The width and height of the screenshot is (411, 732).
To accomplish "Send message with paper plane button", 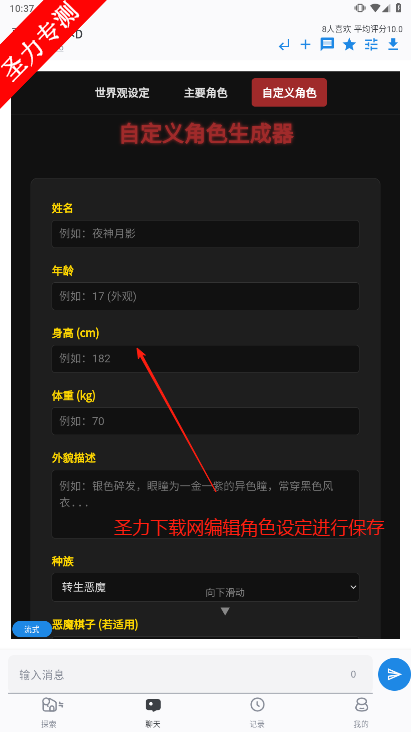I will pos(394,674).
